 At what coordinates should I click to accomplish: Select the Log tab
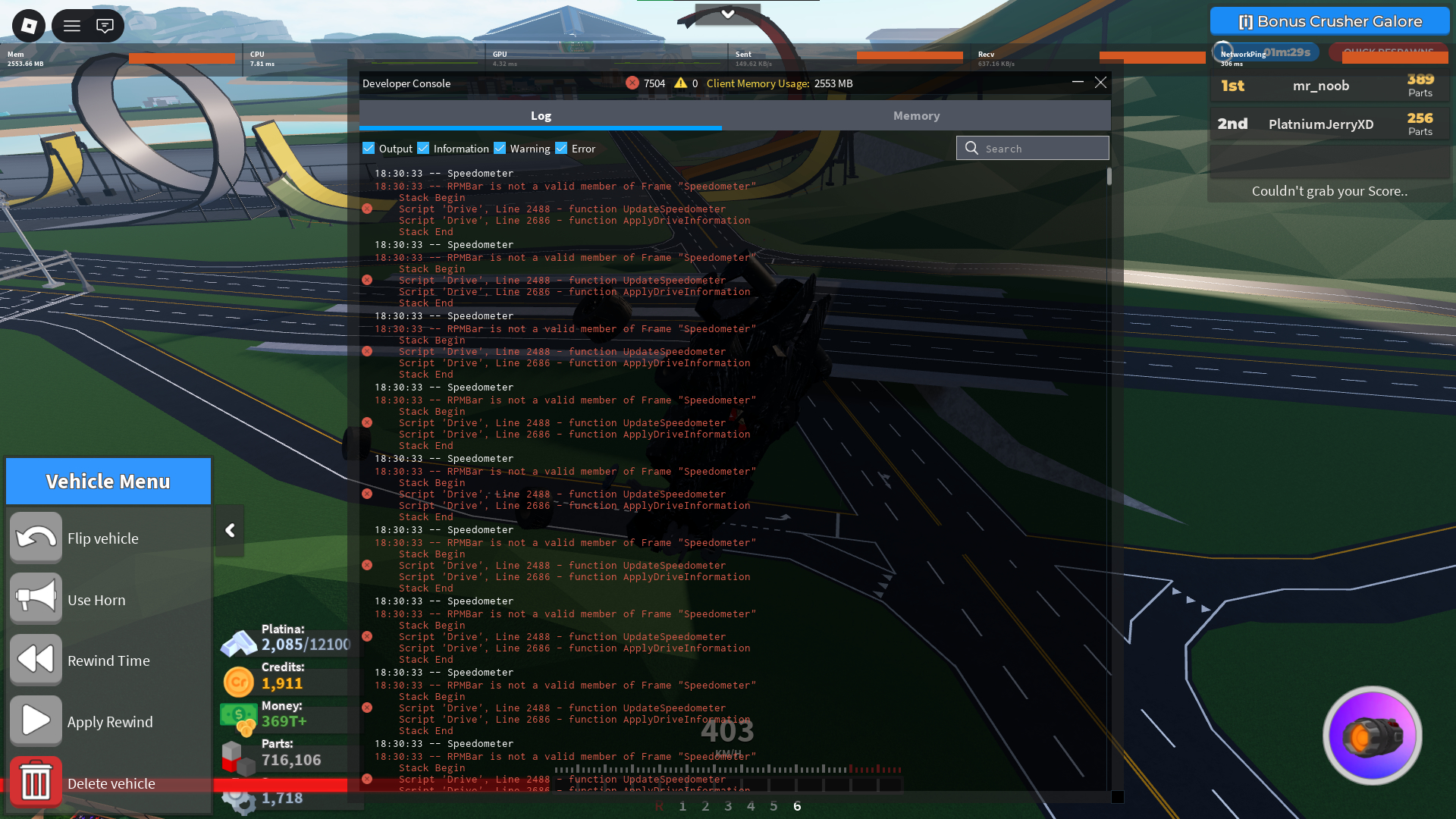pos(541,116)
